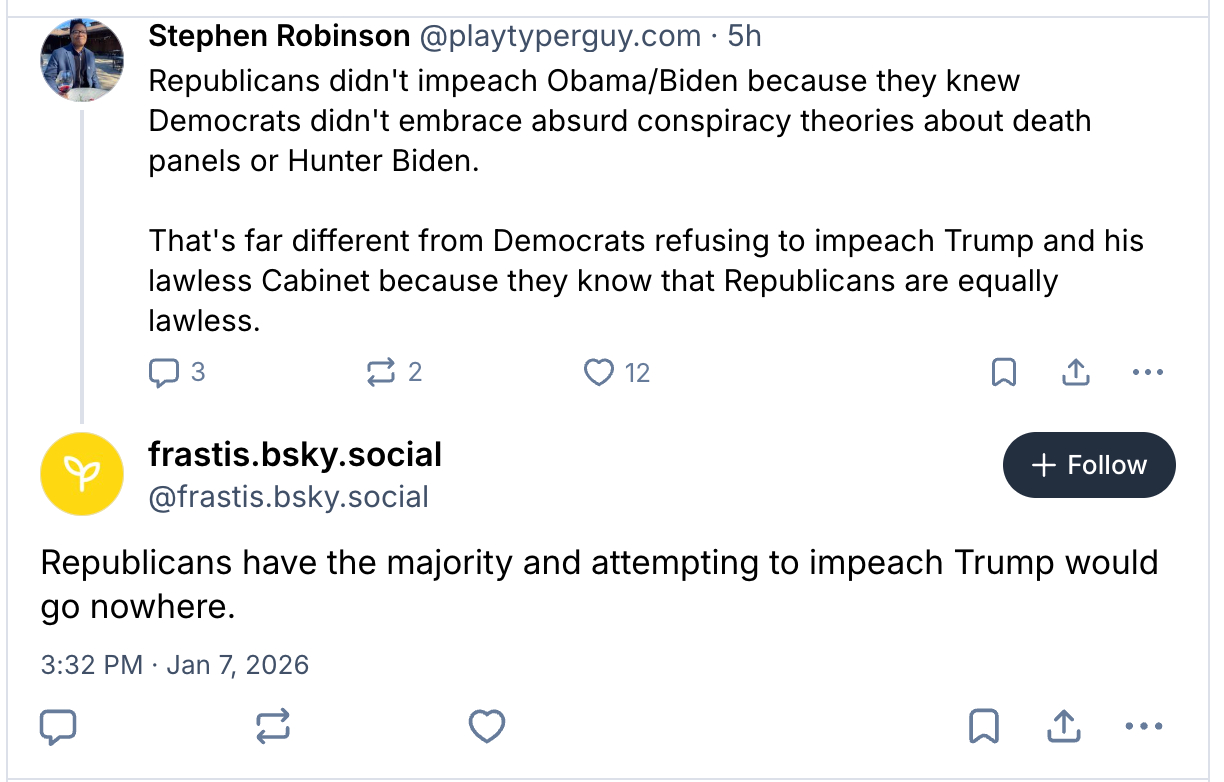Share Stephen Robinson's post
Viewport: 1224px width, 782px height.
pos(1074,373)
